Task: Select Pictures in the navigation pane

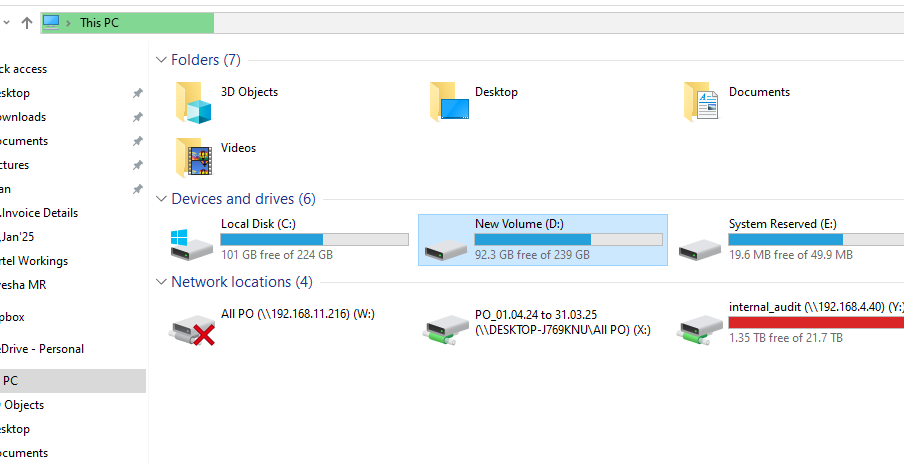Action: coord(14,165)
